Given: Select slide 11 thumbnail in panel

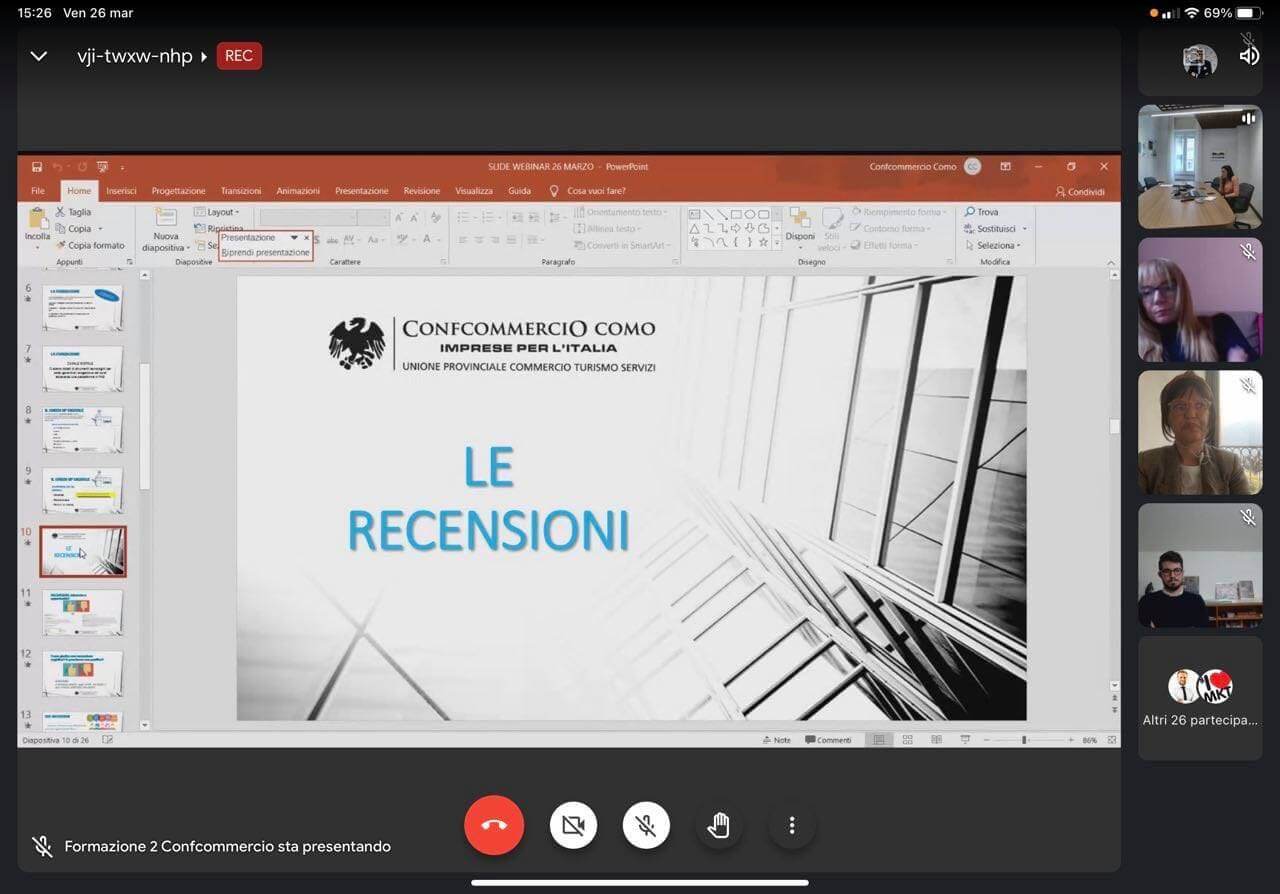Looking at the screenshot, I should [x=83, y=612].
